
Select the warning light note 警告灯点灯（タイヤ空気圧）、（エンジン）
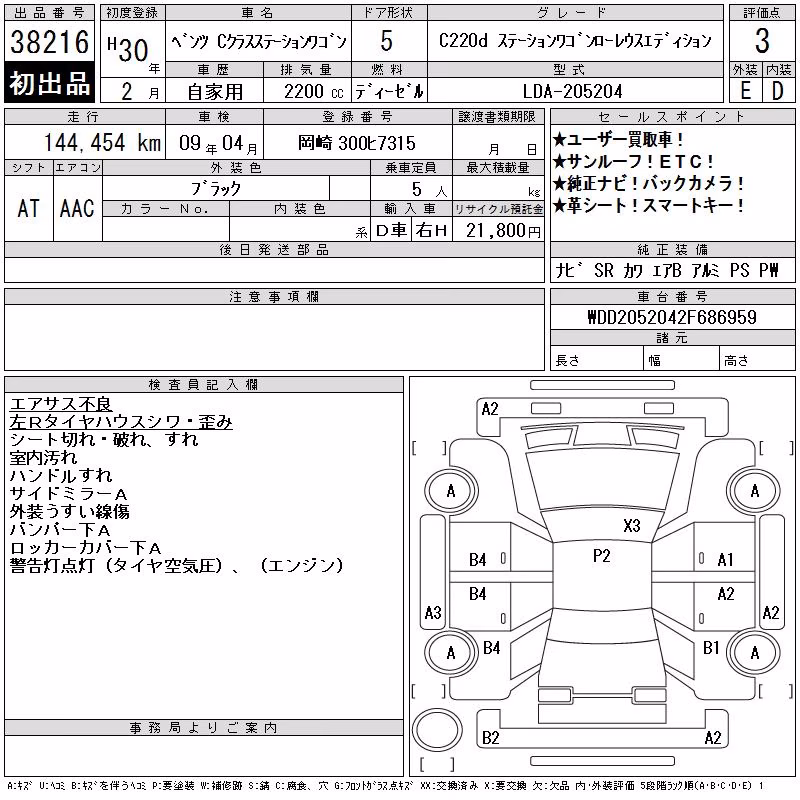[177, 566]
